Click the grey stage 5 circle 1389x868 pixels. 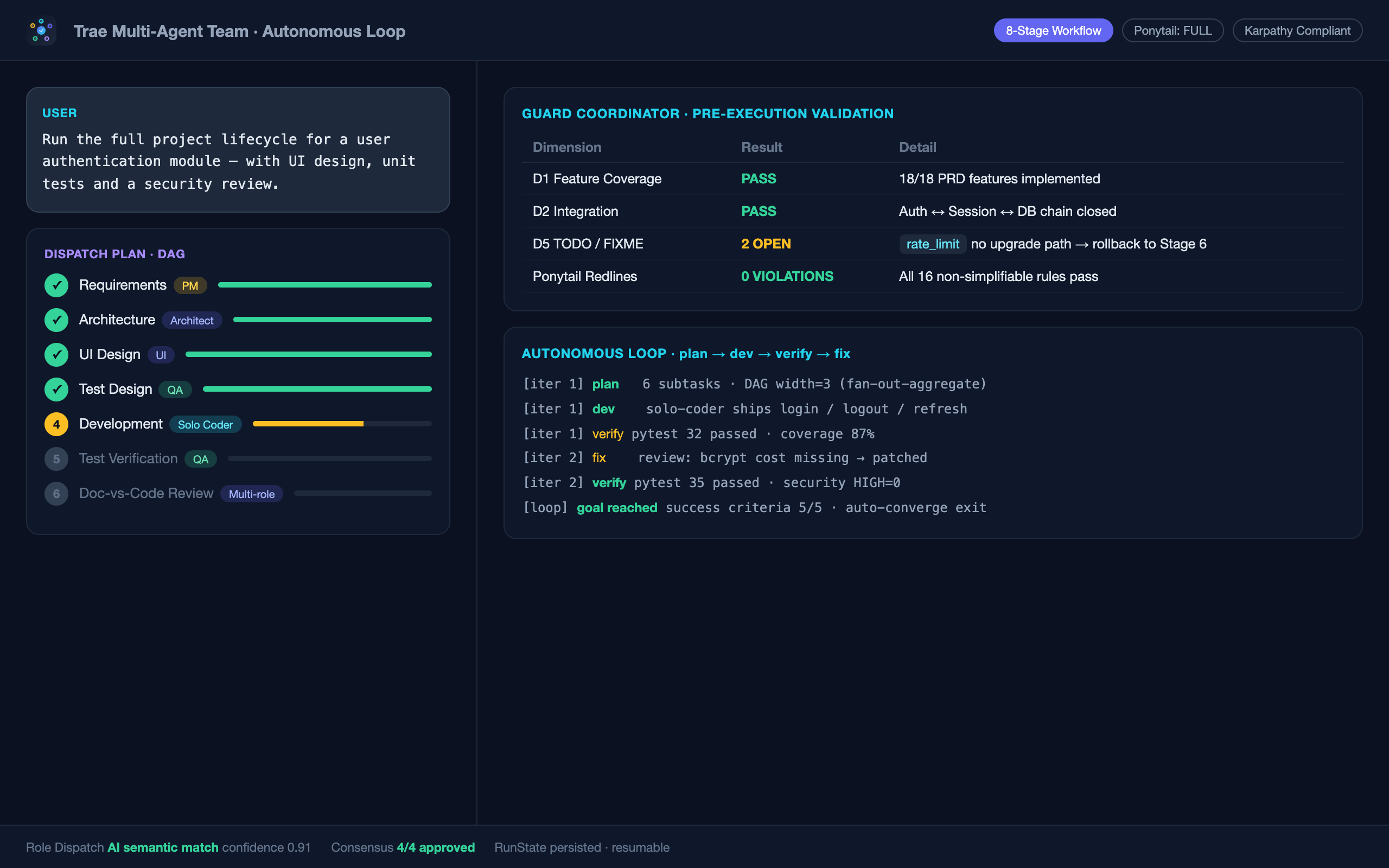point(56,459)
